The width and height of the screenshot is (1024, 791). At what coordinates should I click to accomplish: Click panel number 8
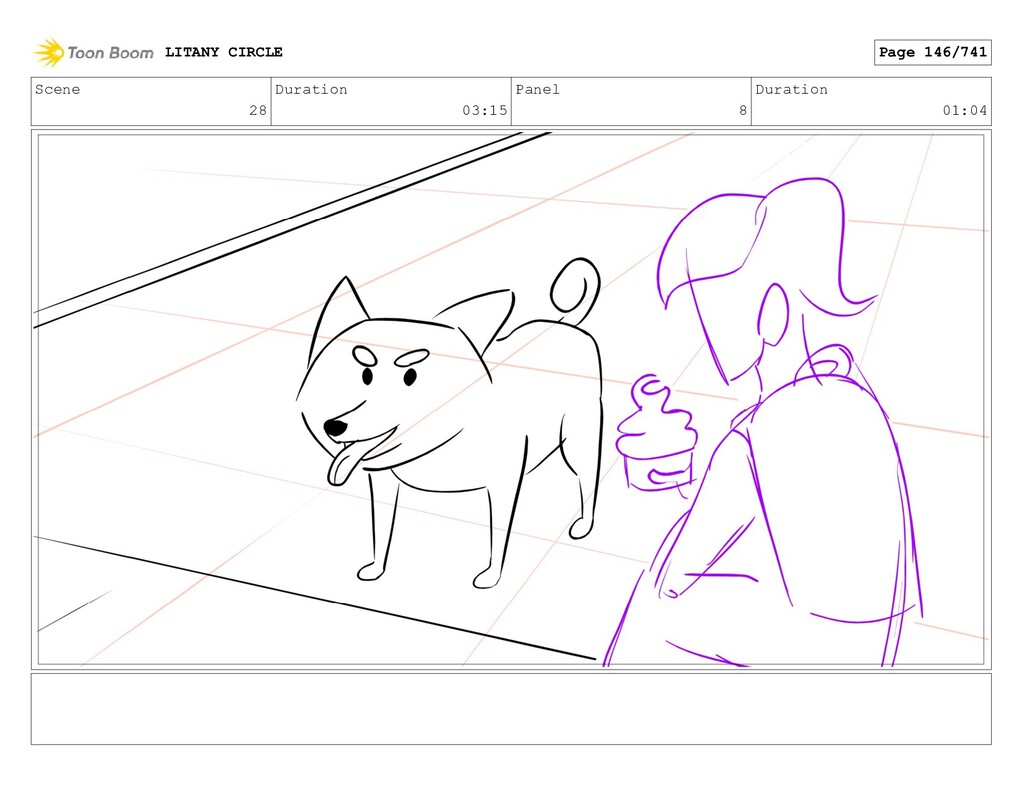click(x=743, y=110)
